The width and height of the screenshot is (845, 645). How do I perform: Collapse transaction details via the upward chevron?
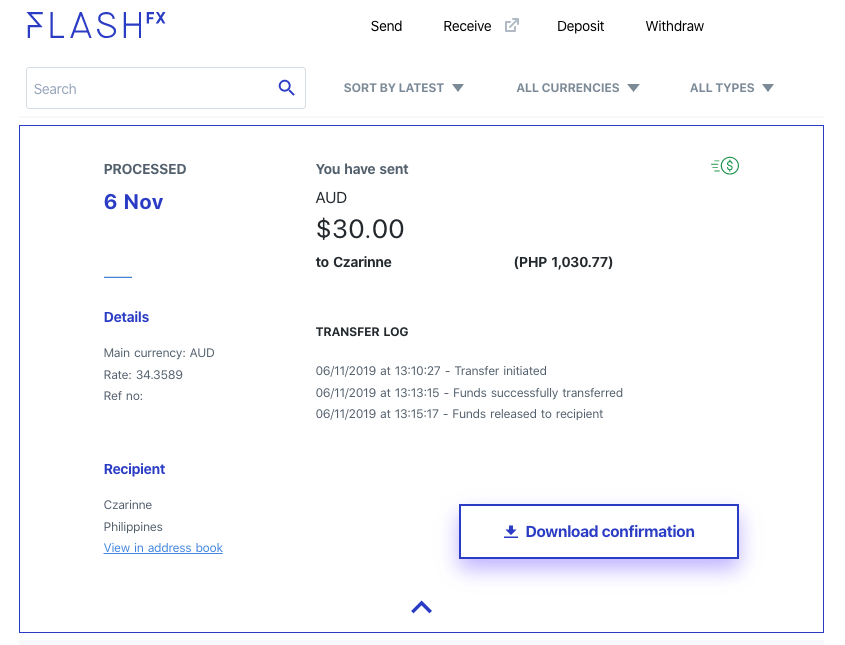coord(421,606)
